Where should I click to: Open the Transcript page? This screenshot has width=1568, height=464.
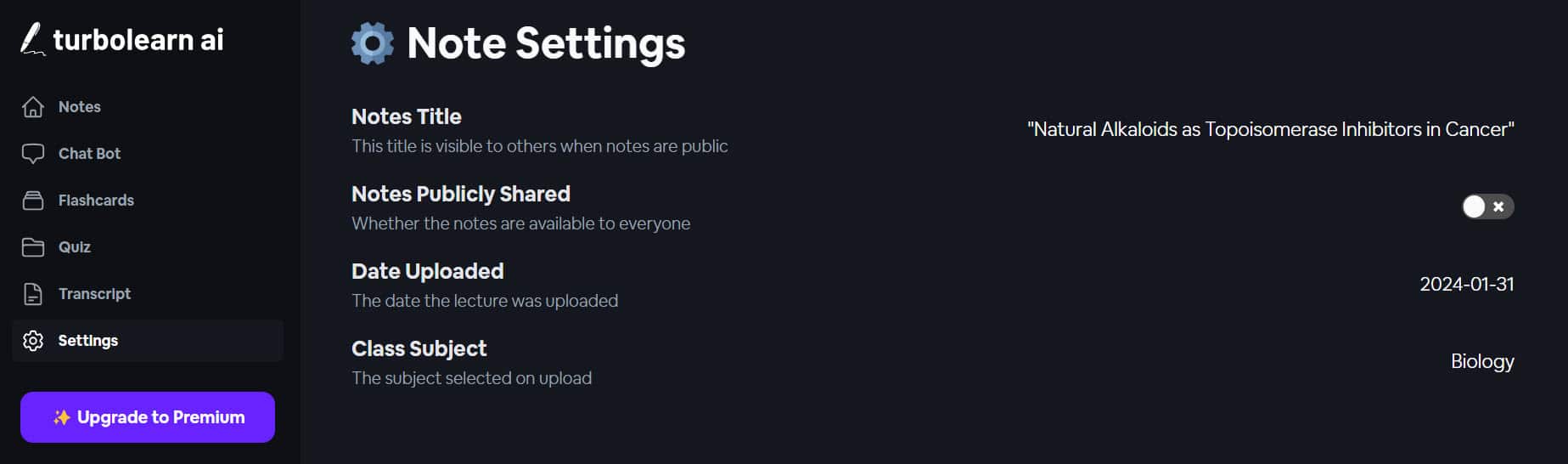click(x=94, y=294)
